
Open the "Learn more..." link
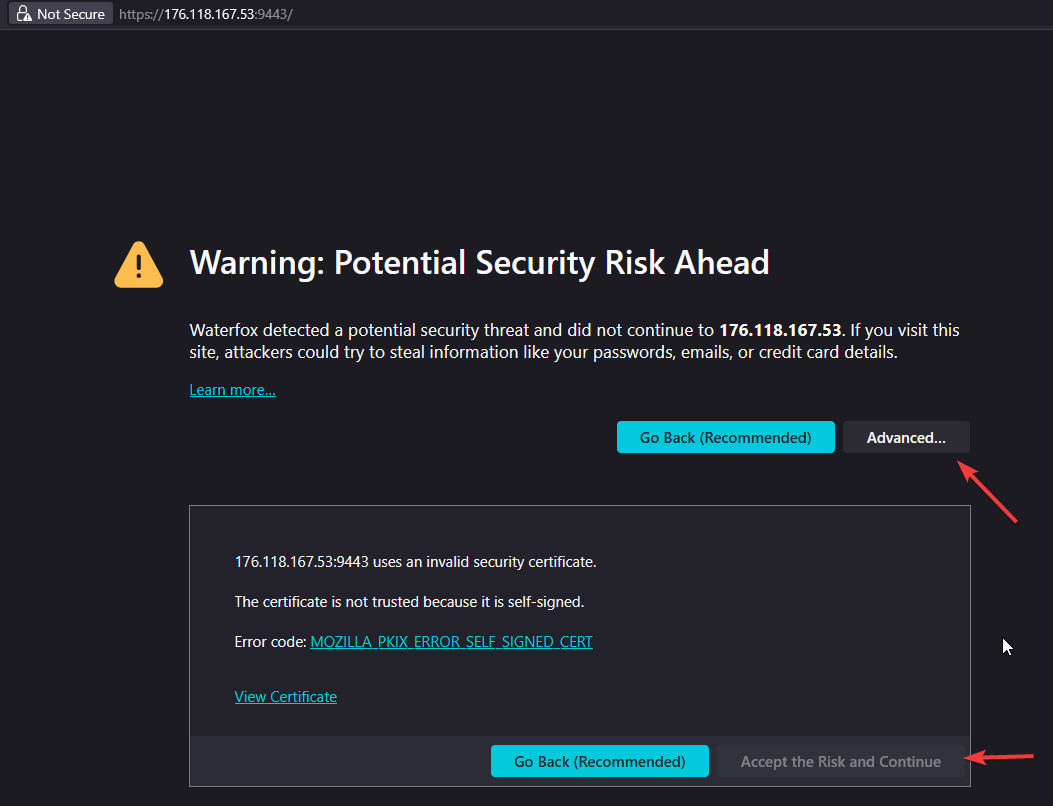pos(232,390)
